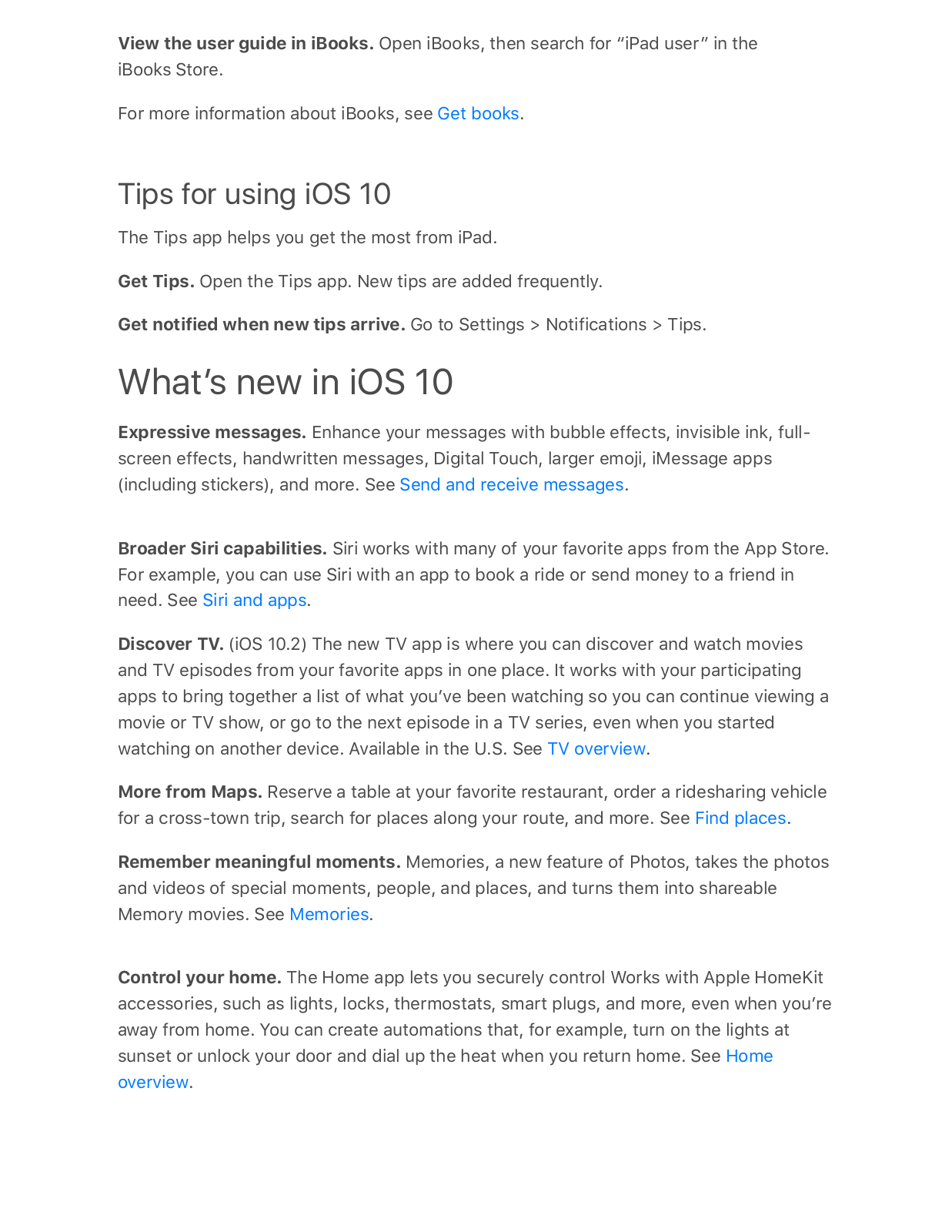Click the Tips app helps you paragraph
Viewport: 952px width, 1232px height.
tap(308, 238)
